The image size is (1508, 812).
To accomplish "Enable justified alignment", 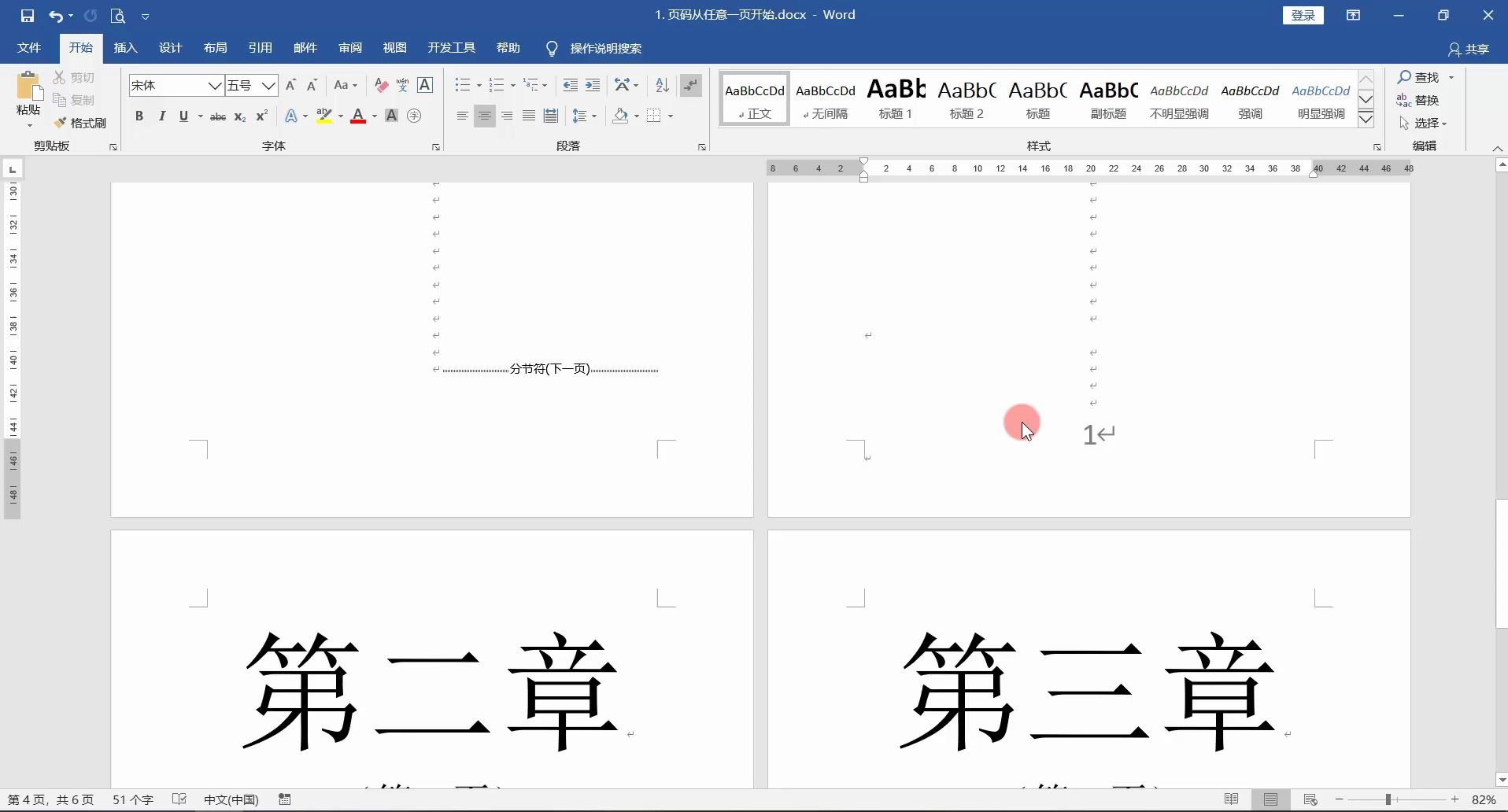I will coord(529,116).
